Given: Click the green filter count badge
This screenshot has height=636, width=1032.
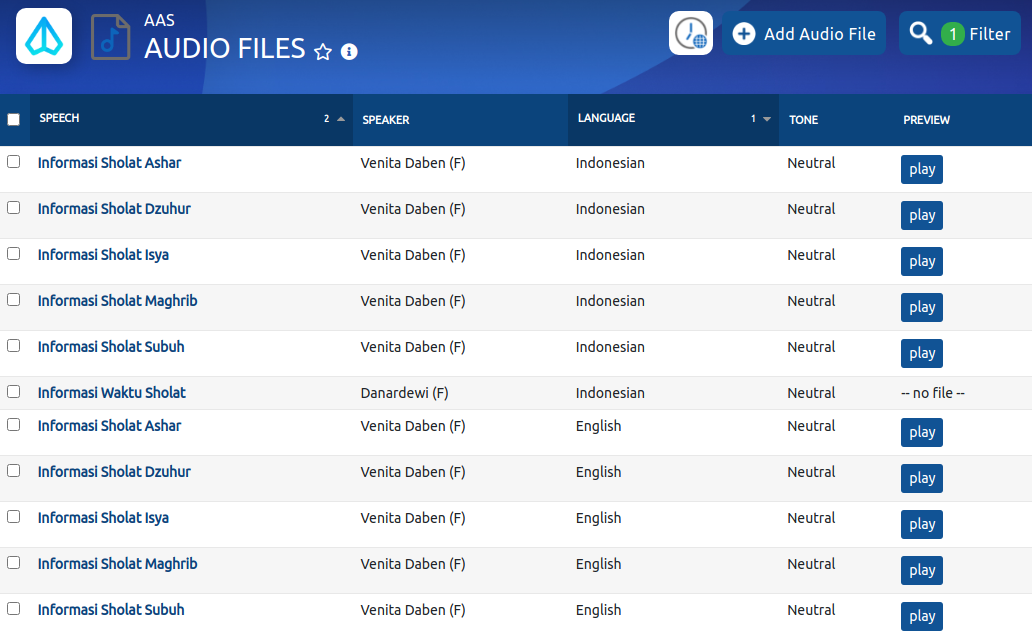Looking at the screenshot, I should point(952,34).
